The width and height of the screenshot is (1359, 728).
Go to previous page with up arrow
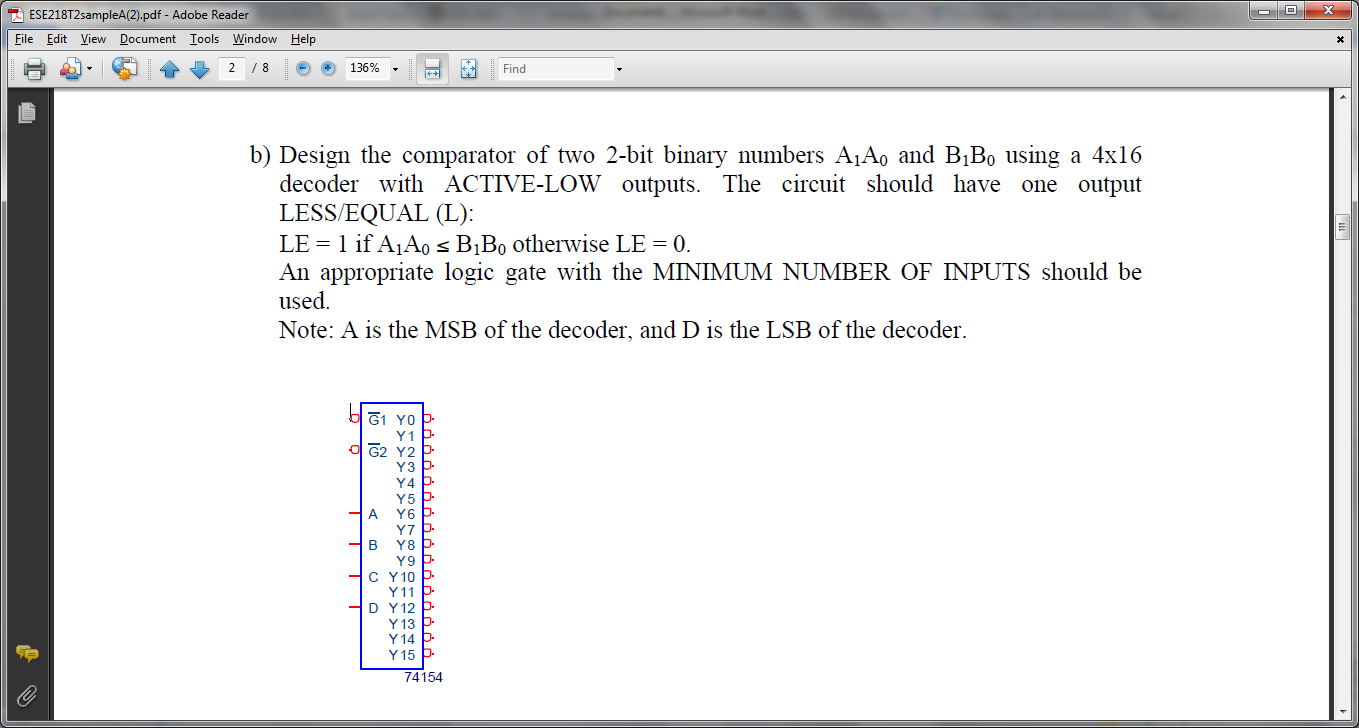[x=169, y=69]
